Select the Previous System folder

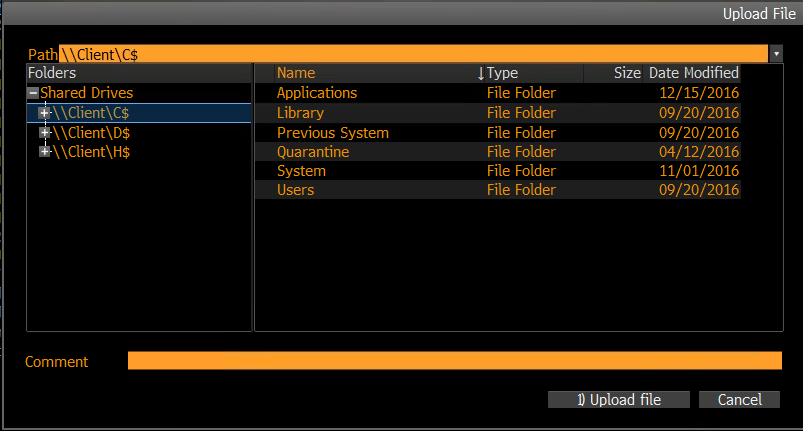[332, 133]
